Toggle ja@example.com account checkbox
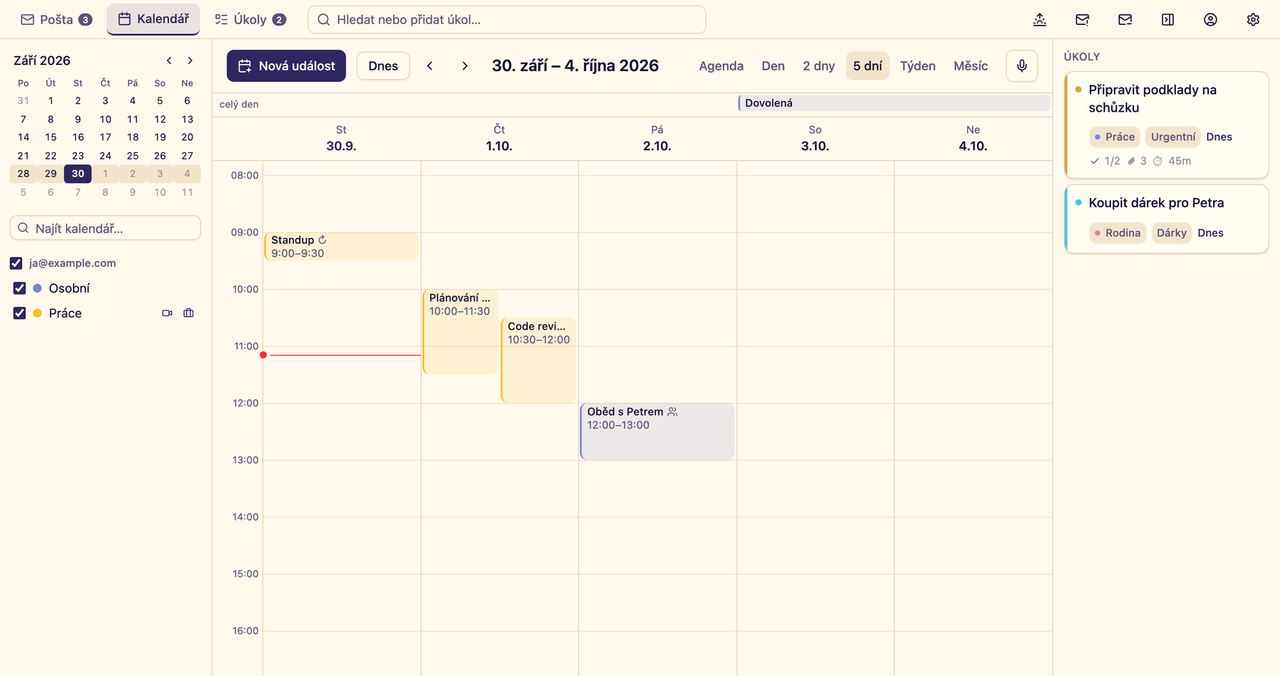This screenshot has width=1280, height=676. coord(16,263)
